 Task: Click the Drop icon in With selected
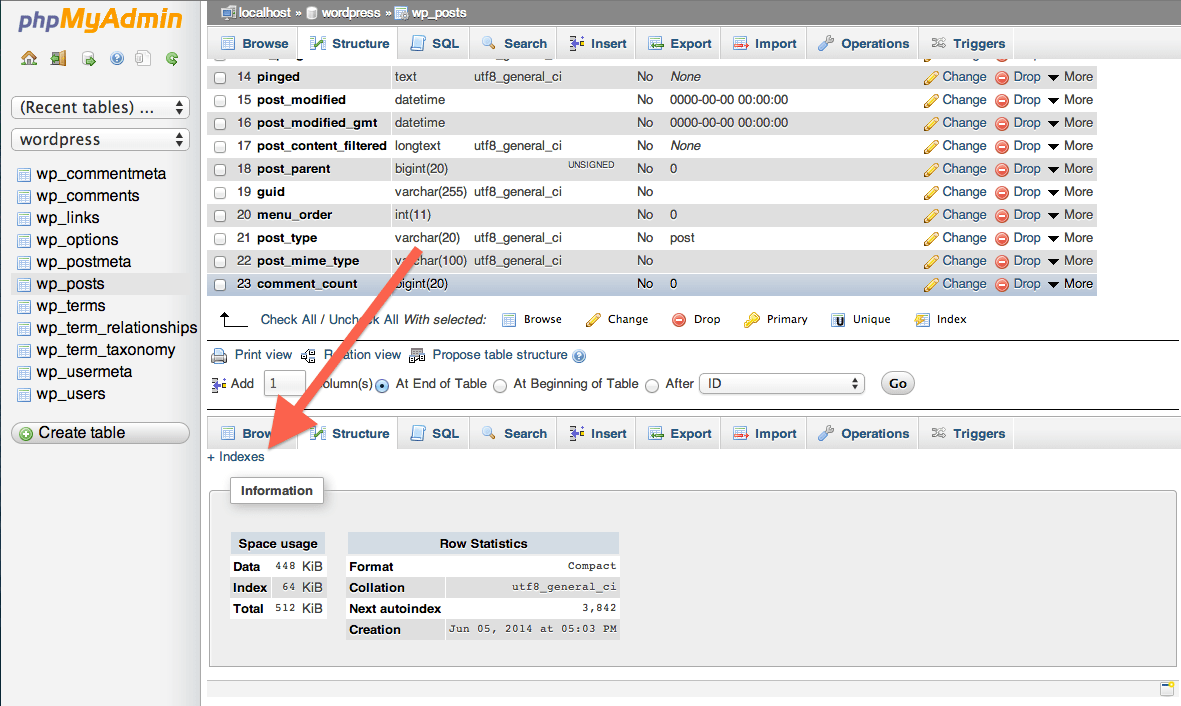point(679,320)
